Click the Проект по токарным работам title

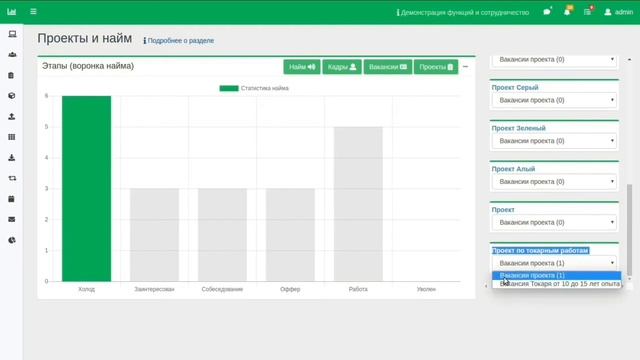(540, 251)
